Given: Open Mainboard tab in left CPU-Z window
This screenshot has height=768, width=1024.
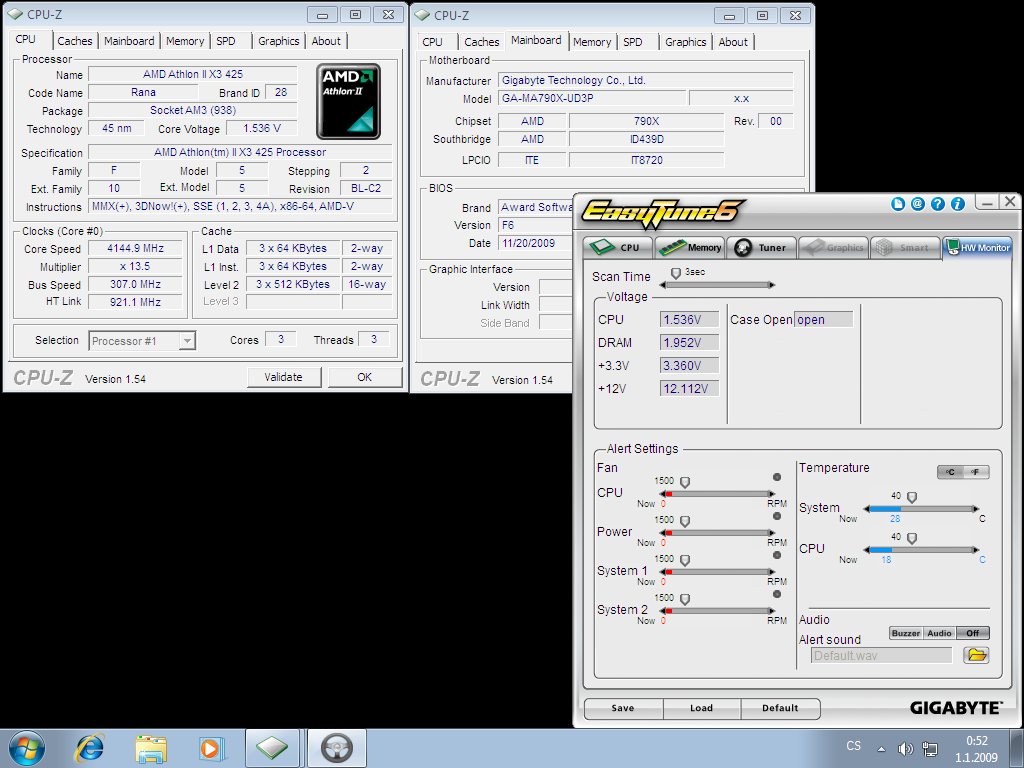Looking at the screenshot, I should (129, 41).
